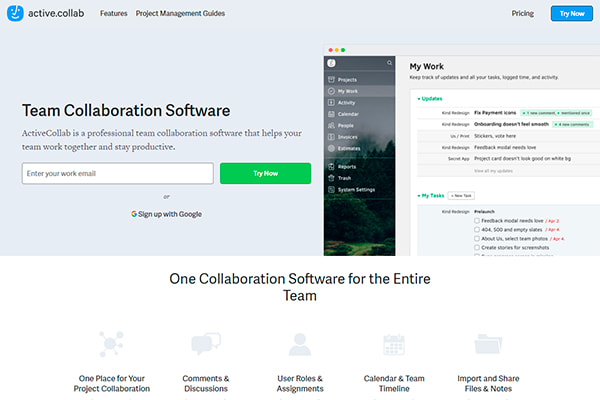
Task: Click the Prelaunch task list heading
Action: pos(484,212)
